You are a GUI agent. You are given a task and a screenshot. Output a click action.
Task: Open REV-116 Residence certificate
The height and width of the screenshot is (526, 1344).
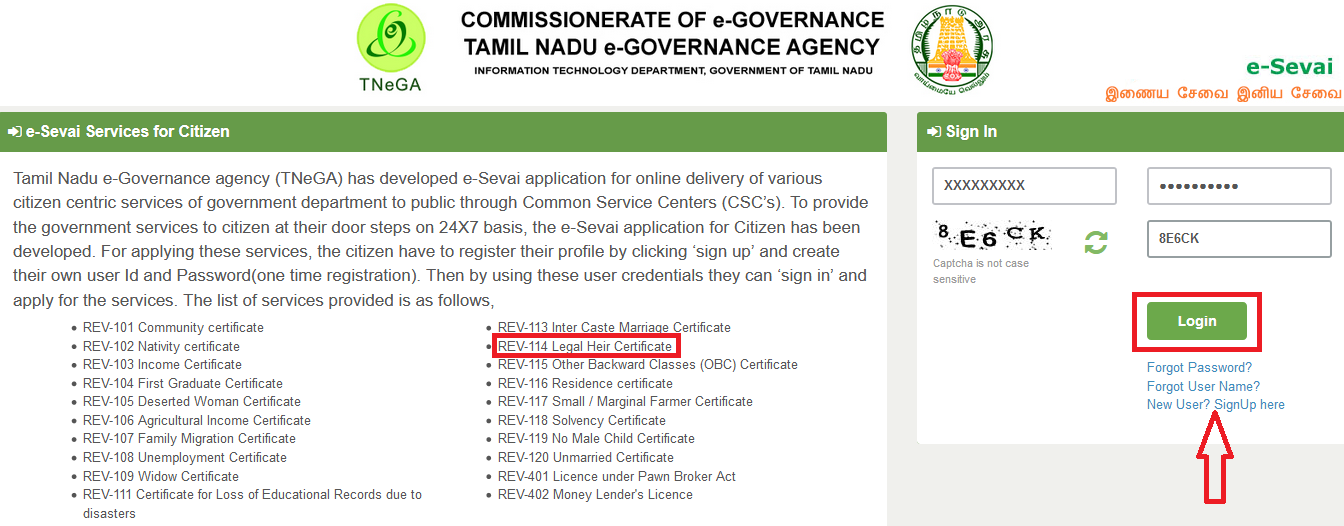[x=585, y=383]
